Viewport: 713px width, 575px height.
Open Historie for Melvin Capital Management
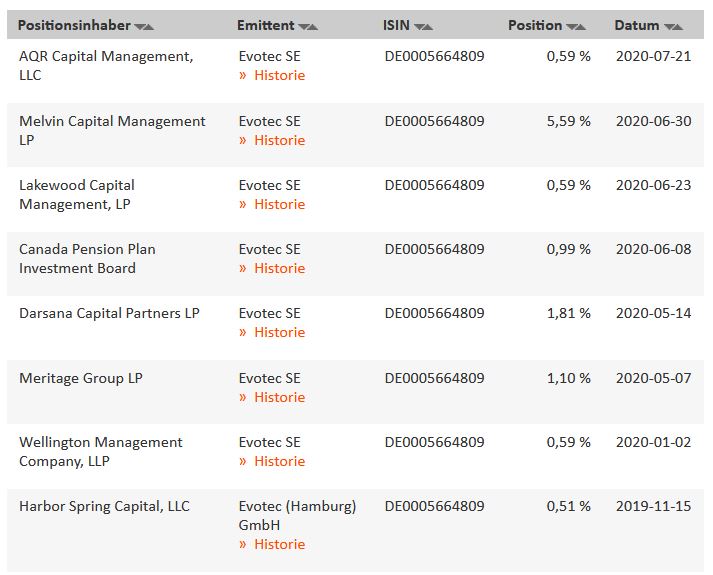click(x=278, y=141)
